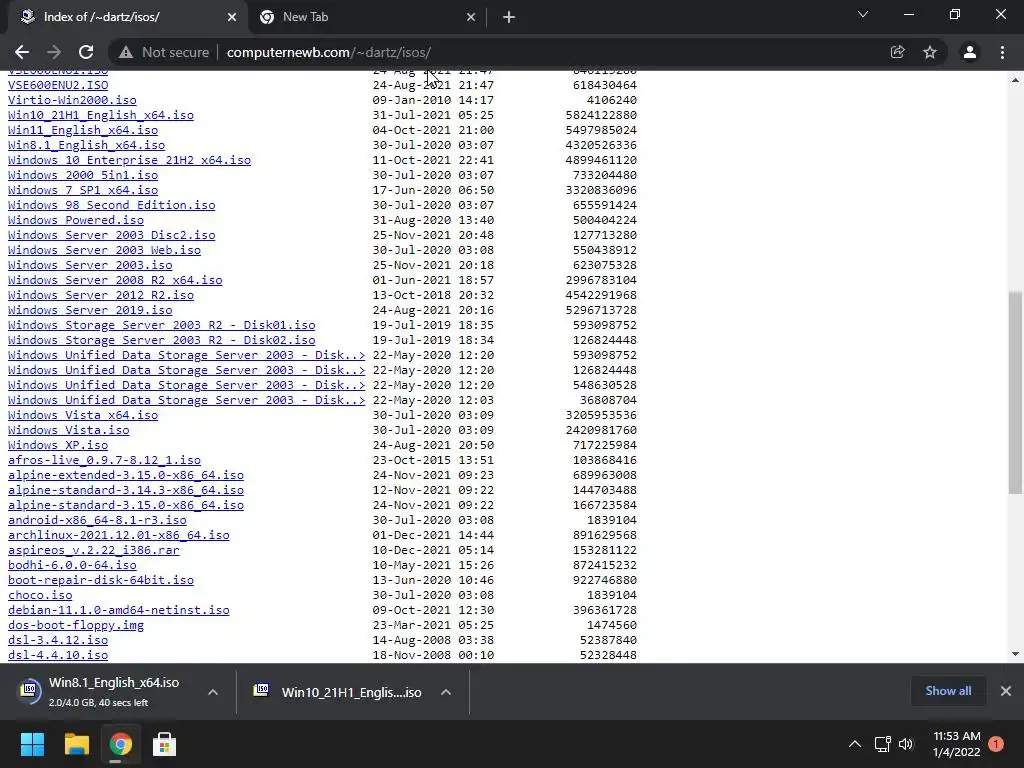The image size is (1024, 768).
Task: Click Windows_Server_2008_R2_x64.iso link
Action: (115, 280)
